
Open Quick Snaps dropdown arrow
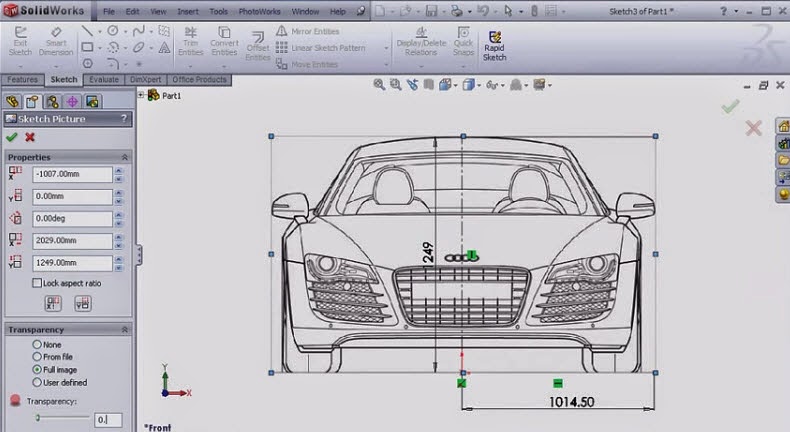tap(463, 67)
